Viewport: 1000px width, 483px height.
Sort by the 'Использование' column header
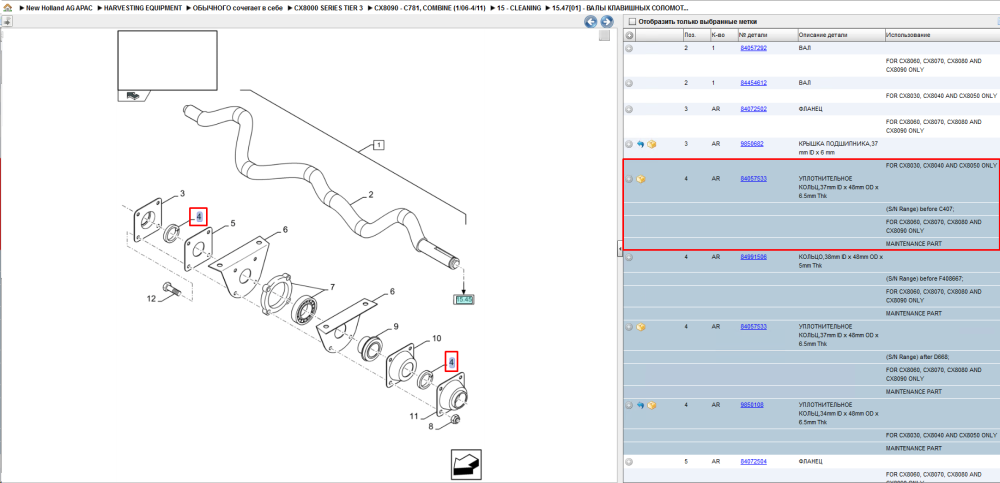click(941, 34)
